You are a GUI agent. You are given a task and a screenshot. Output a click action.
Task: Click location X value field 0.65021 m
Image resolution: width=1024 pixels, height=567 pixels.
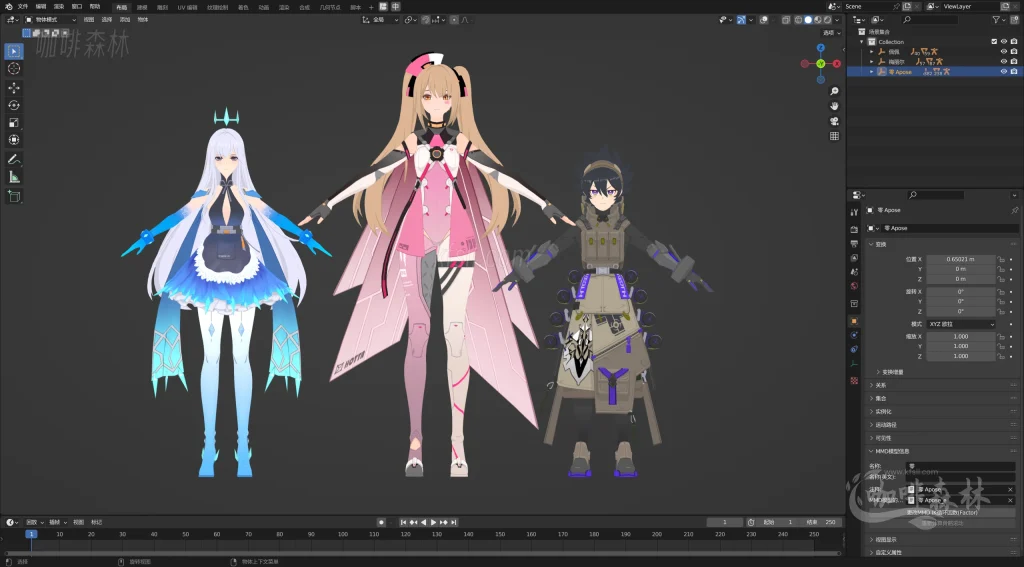click(961, 259)
